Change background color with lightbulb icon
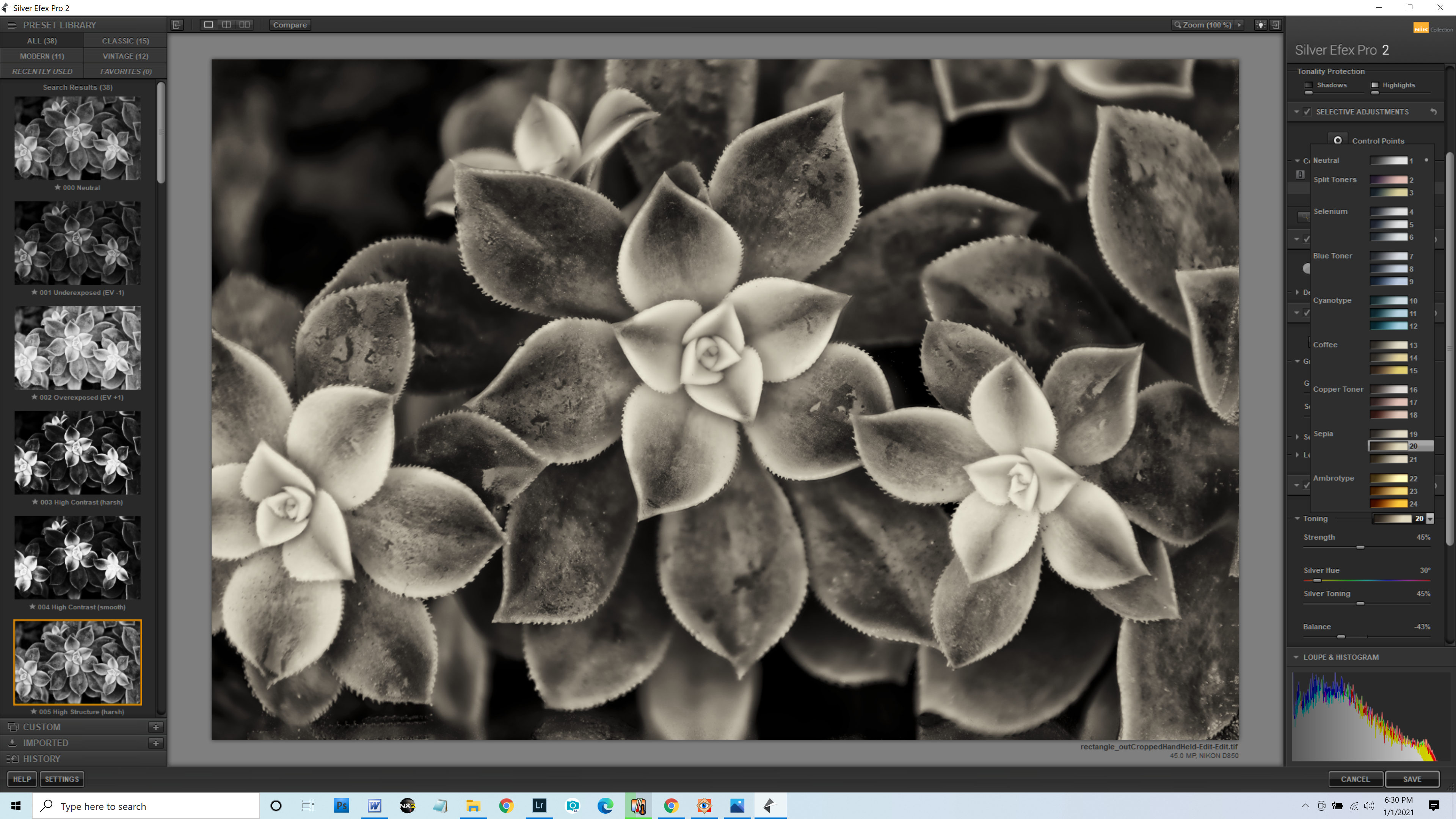The image size is (1456, 819). tap(1260, 25)
